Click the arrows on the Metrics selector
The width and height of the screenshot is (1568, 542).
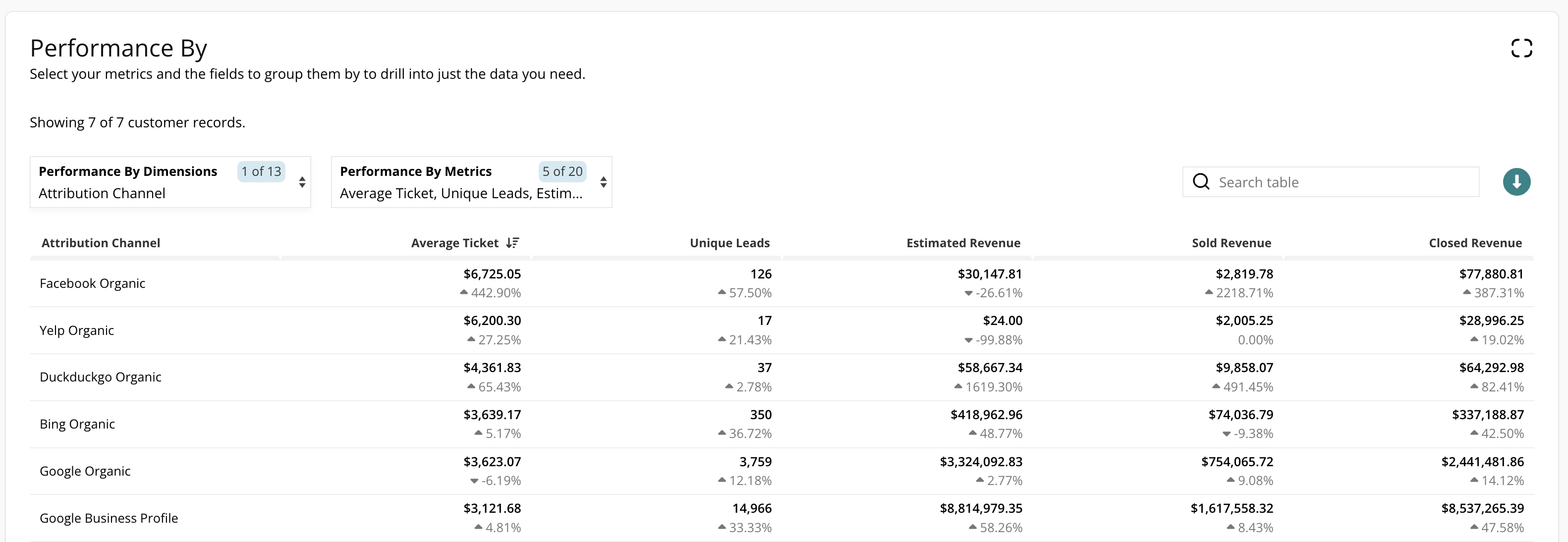coord(603,182)
